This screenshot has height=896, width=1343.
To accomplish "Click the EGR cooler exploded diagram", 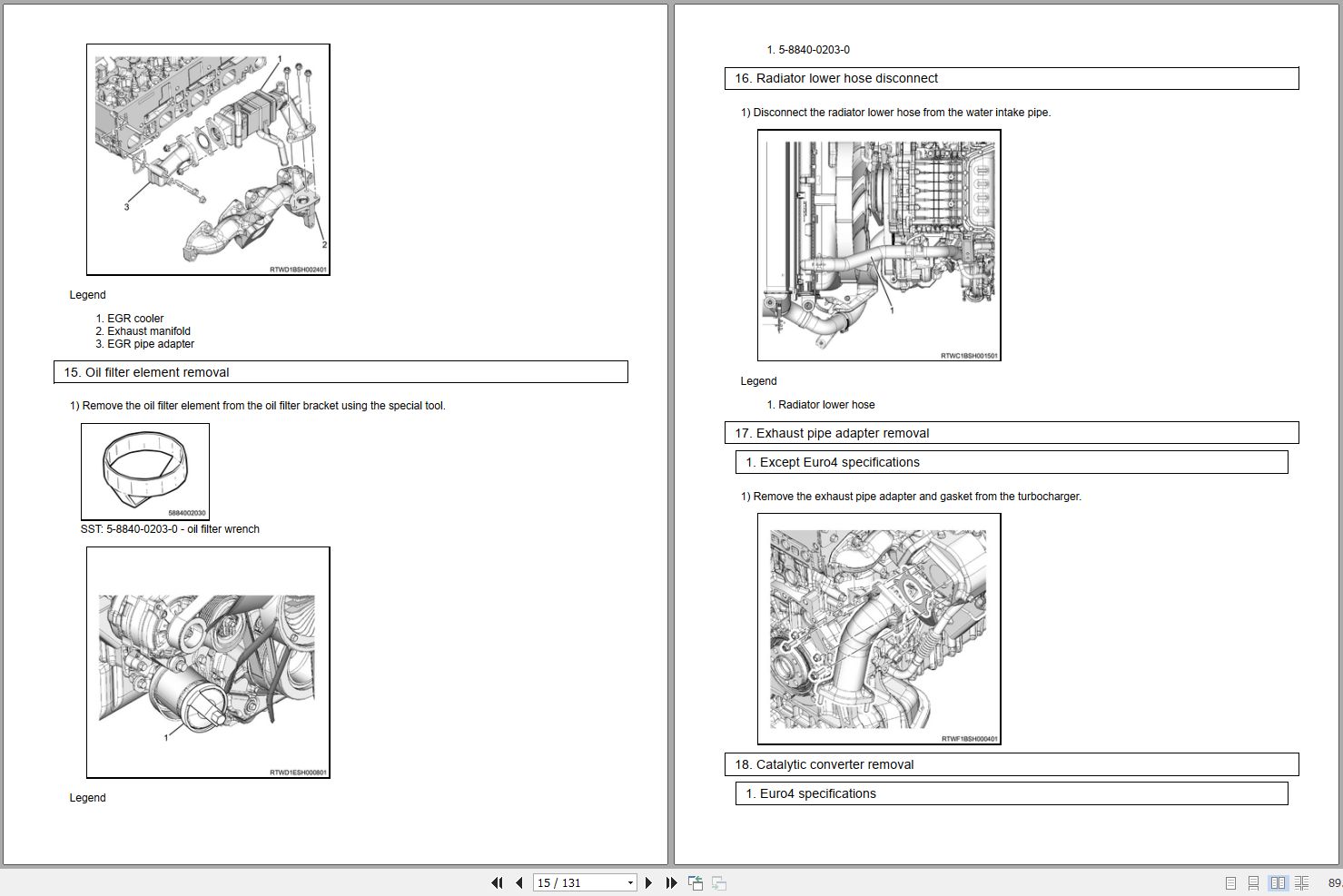I will [208, 160].
